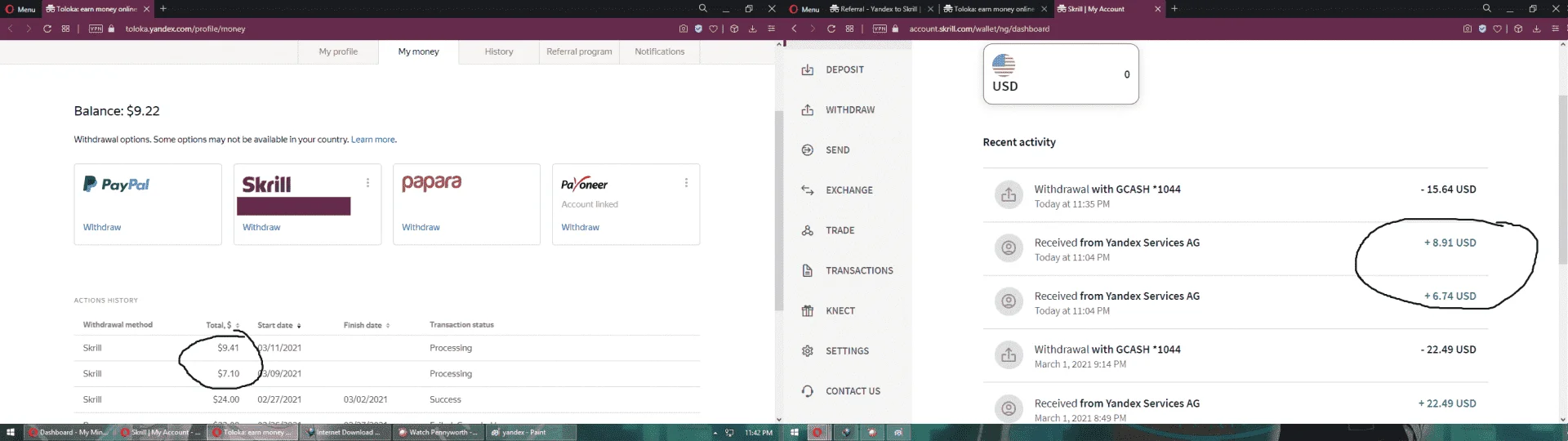Open Knect in Skrill sidebar
Image resolution: width=1568 pixels, height=441 pixels.
[x=840, y=311]
